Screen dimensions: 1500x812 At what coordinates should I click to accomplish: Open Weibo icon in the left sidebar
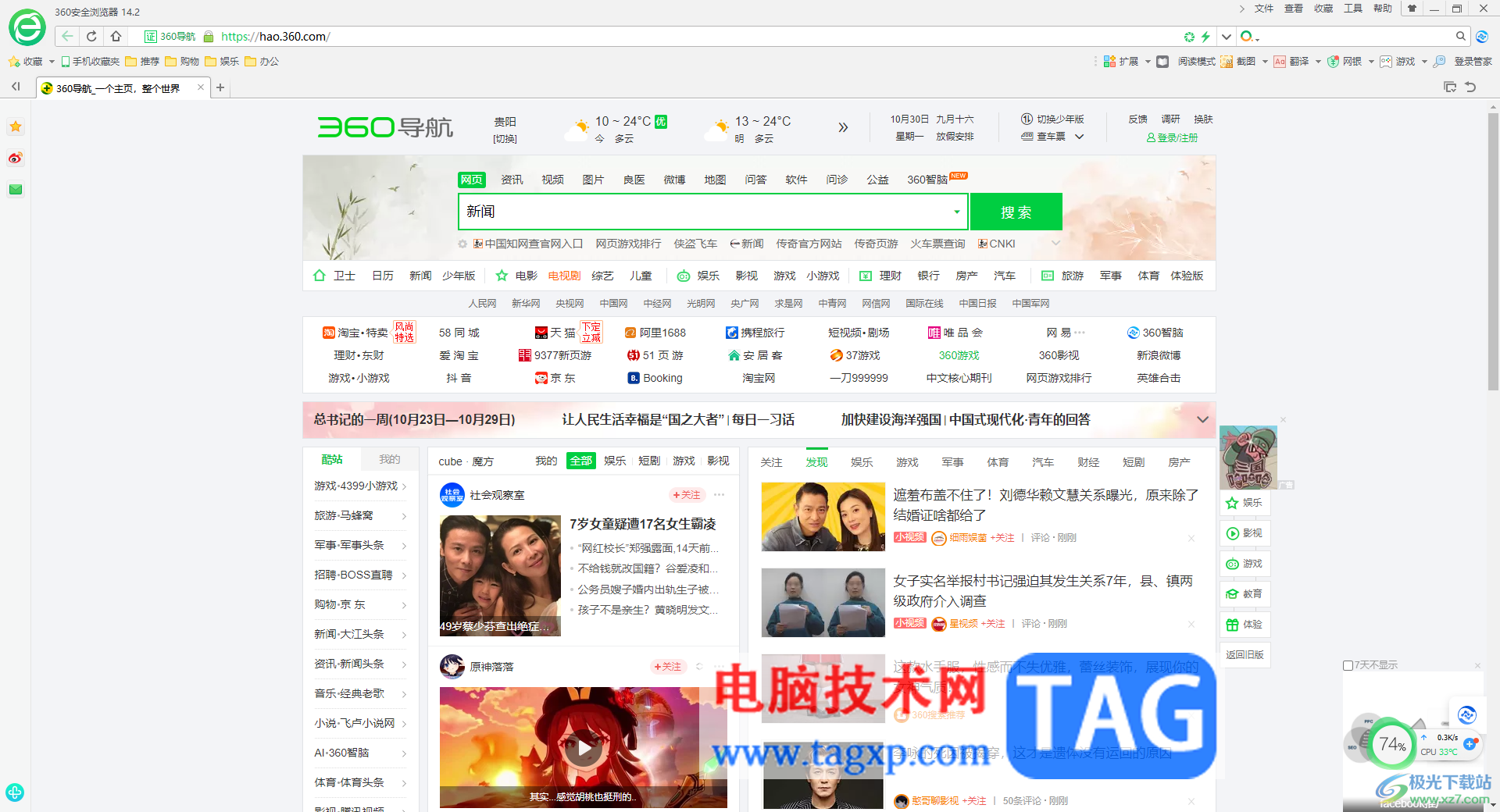(x=16, y=158)
